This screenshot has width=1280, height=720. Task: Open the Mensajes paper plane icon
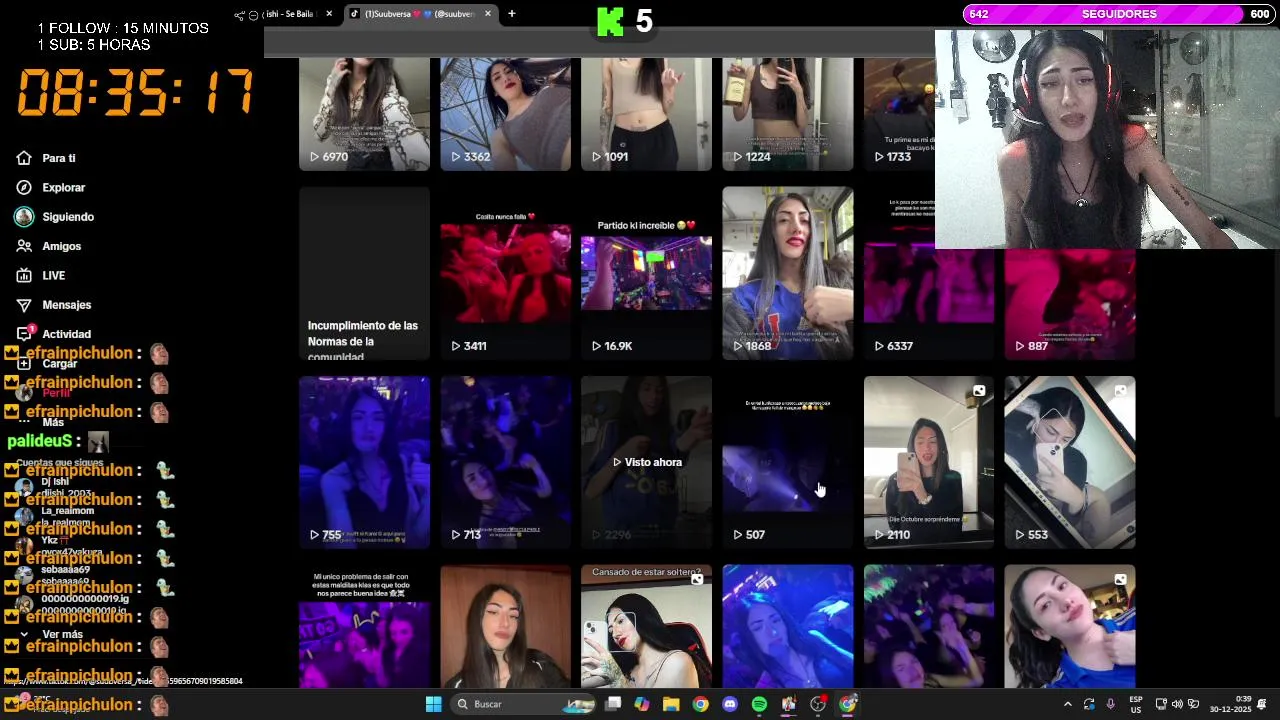pyautogui.click(x=24, y=304)
